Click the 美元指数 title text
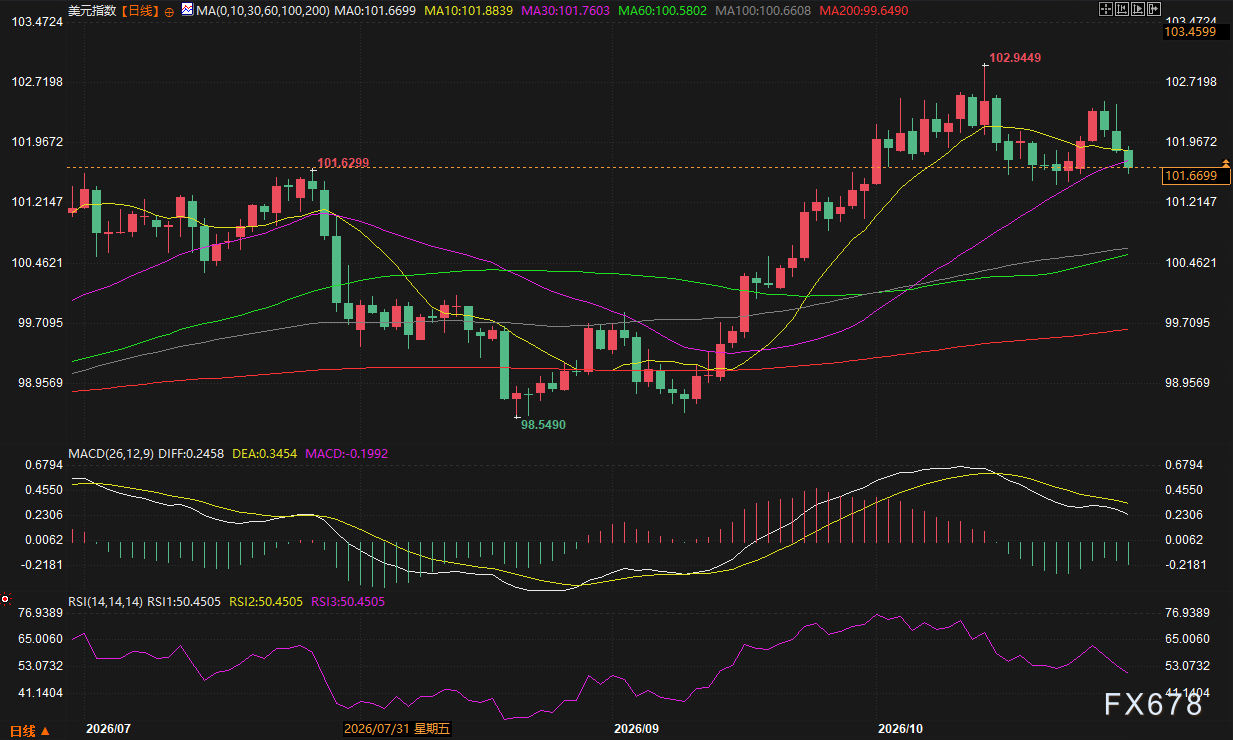Viewport: 1233px width, 740px height. pos(92,10)
